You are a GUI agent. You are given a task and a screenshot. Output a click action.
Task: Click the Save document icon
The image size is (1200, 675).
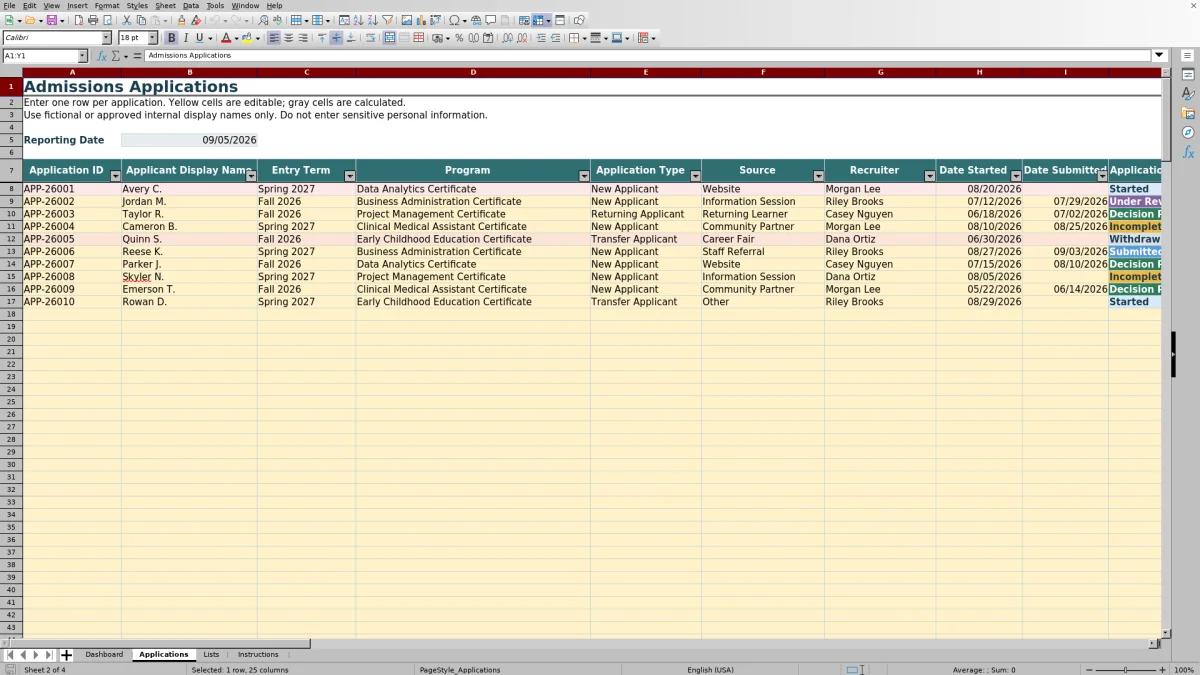coord(51,20)
